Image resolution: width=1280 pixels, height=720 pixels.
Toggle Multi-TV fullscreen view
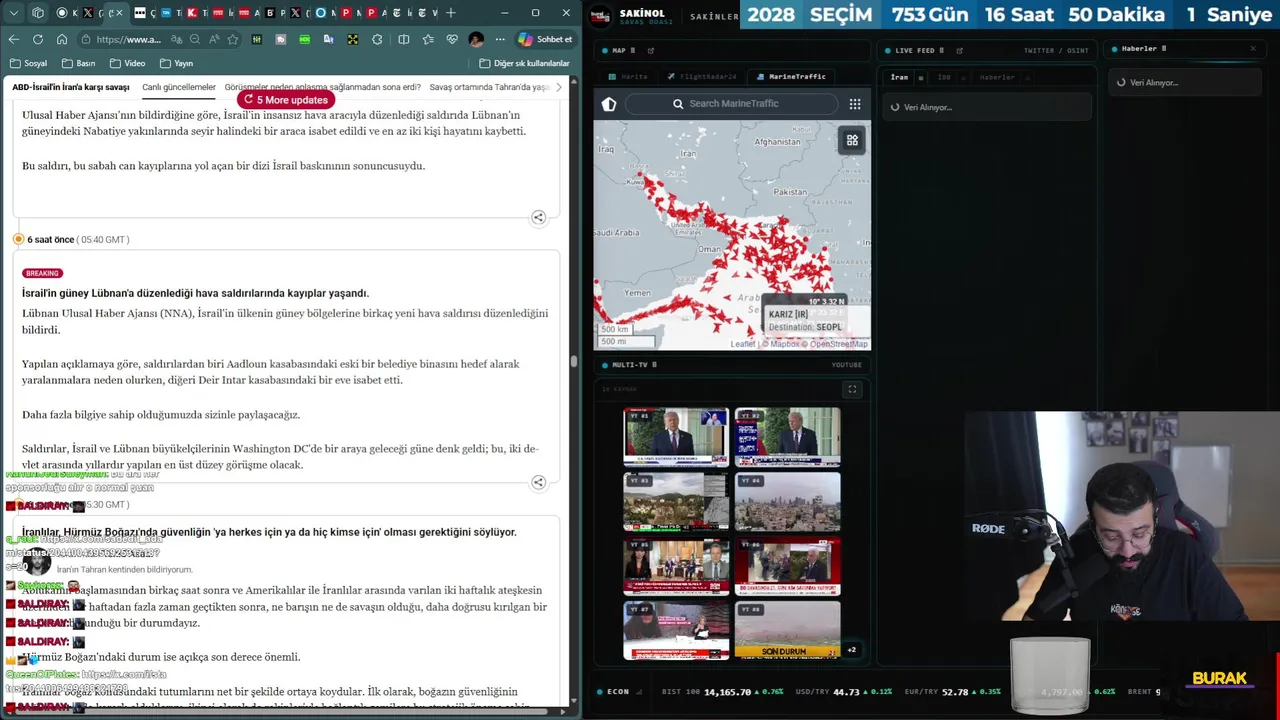[x=852, y=389]
